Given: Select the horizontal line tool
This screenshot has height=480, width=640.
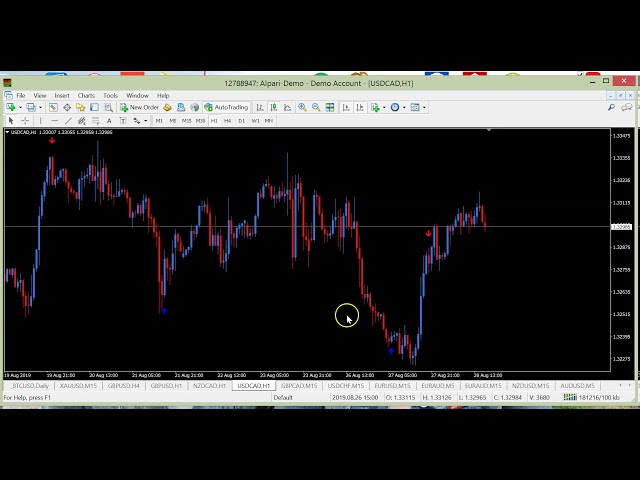Looking at the screenshot, I should coord(54,120).
